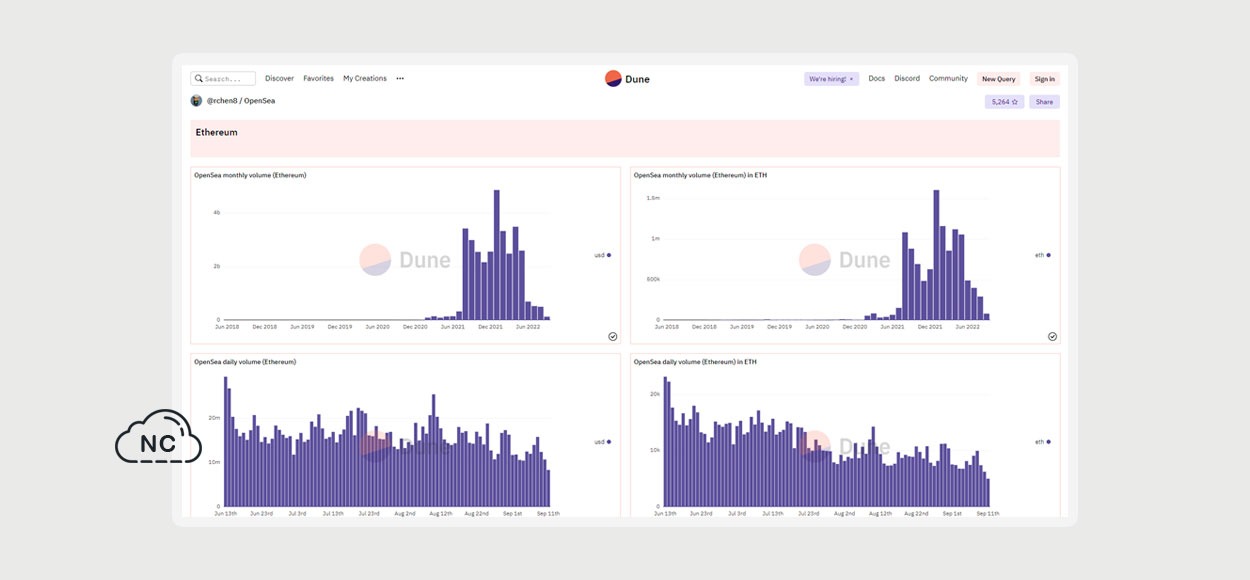Click the NC cloud logo
Viewport: 1250px width, 580px height.
pos(158,437)
